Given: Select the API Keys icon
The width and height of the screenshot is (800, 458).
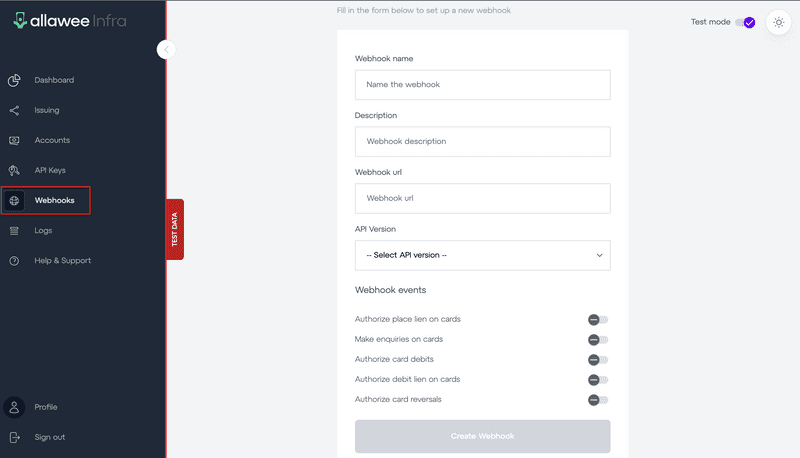Looking at the screenshot, I should (14, 170).
